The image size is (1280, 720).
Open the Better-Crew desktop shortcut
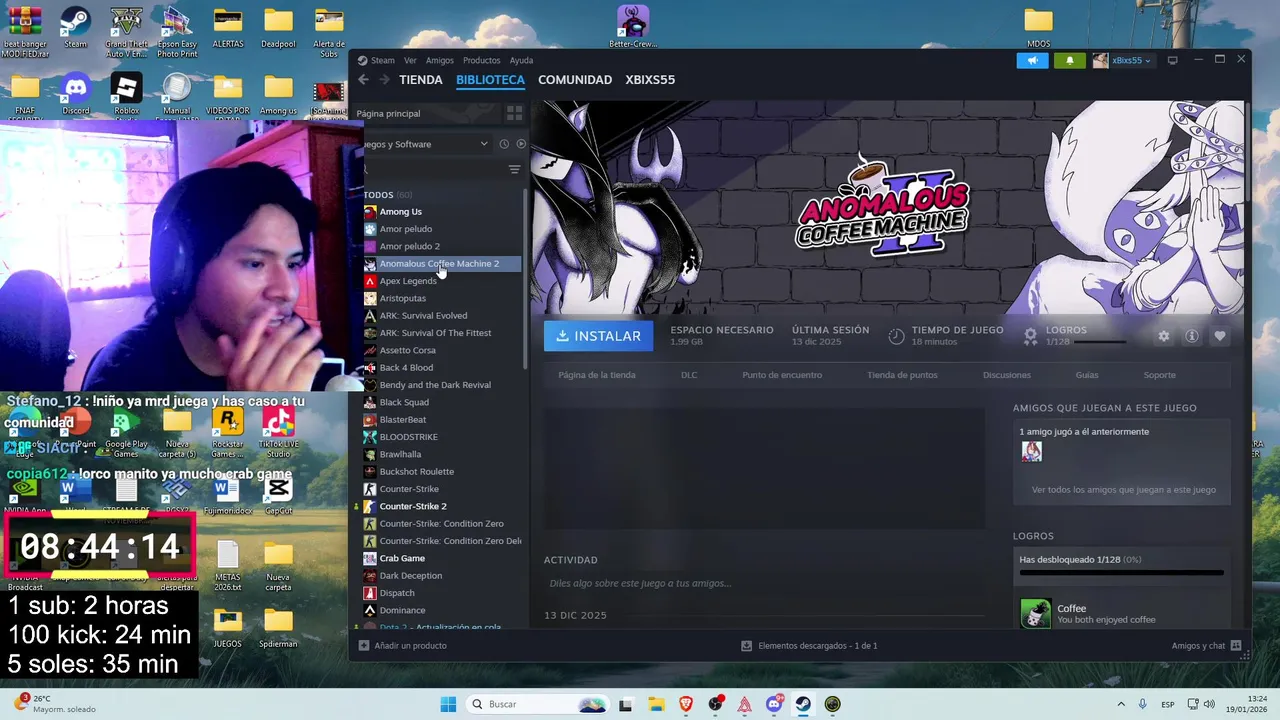pyautogui.click(x=633, y=26)
